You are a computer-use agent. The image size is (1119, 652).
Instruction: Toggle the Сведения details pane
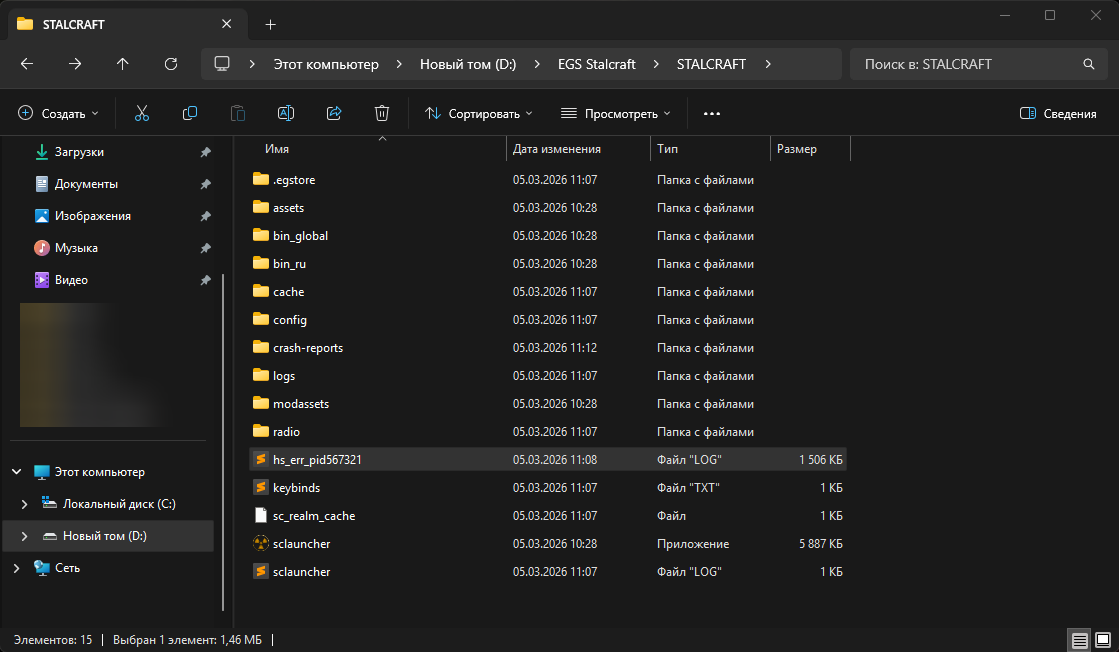[1058, 114]
